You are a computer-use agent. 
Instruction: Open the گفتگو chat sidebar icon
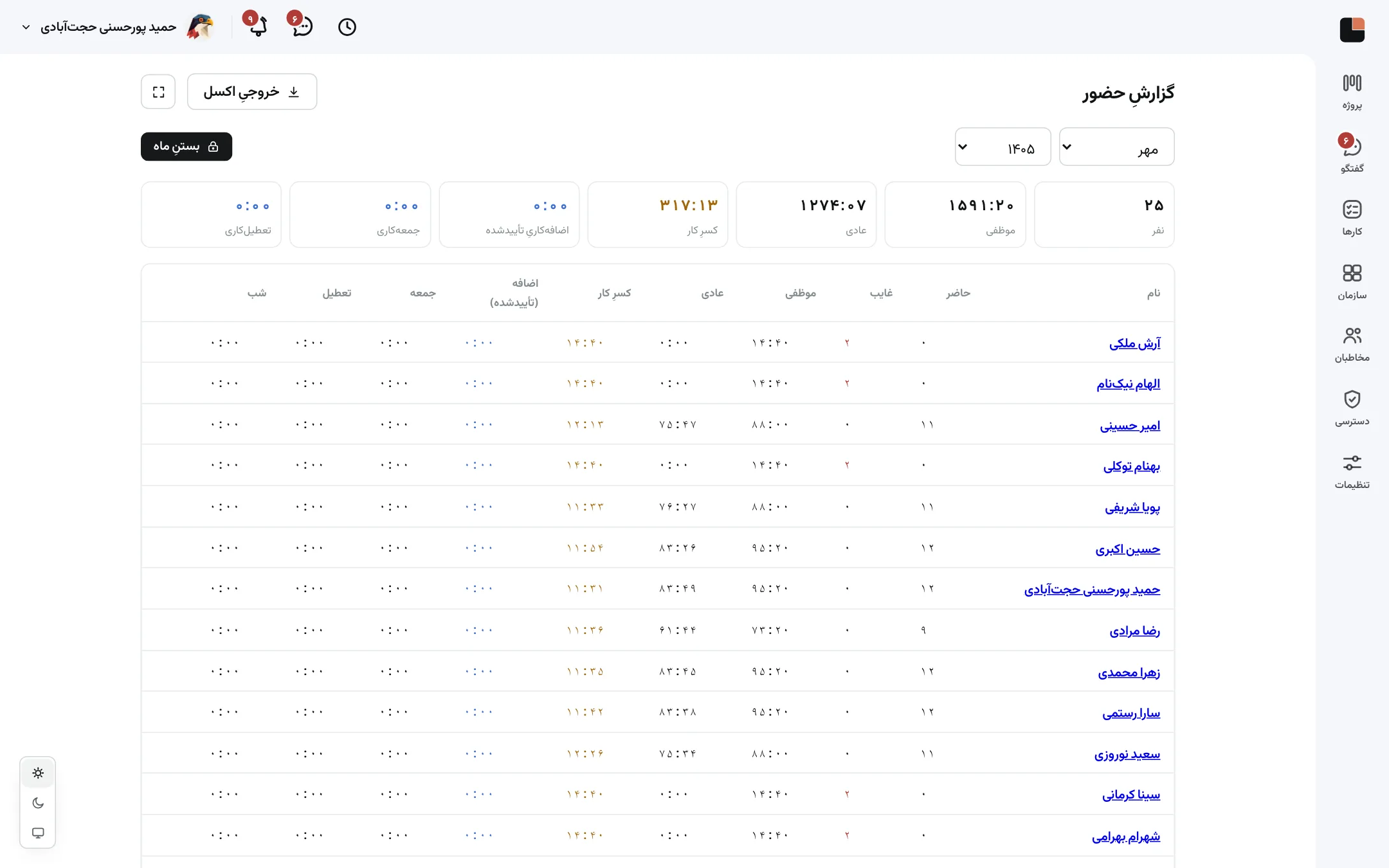[1352, 155]
